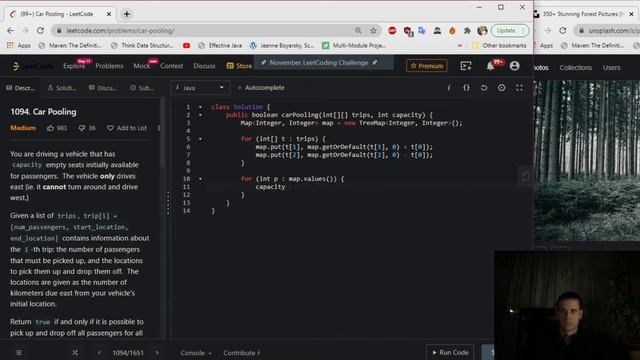Close the Car Pooling LeetCode tab

pyautogui.click(x=109, y=14)
